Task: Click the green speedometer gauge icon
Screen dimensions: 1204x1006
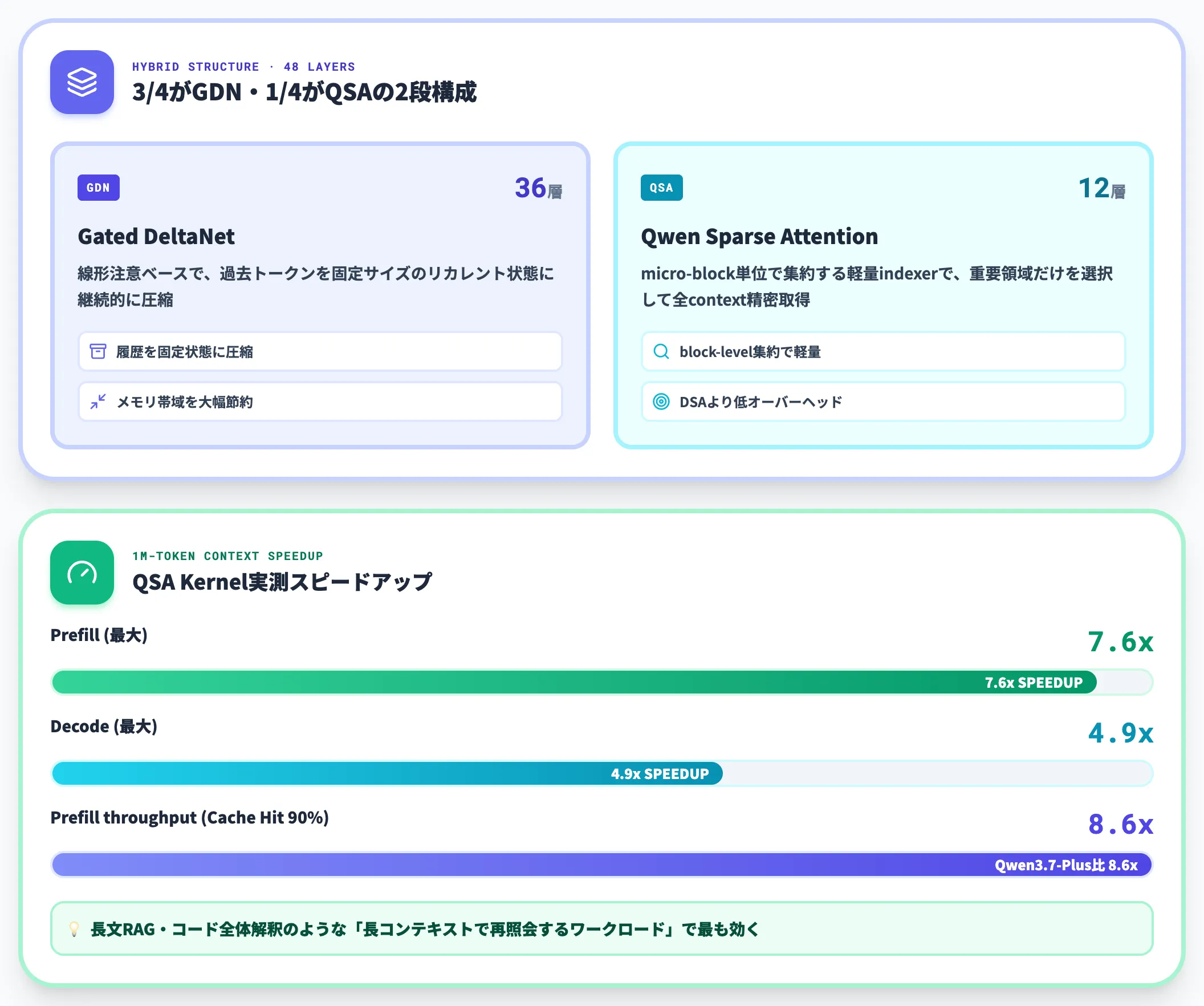Action: click(x=82, y=573)
